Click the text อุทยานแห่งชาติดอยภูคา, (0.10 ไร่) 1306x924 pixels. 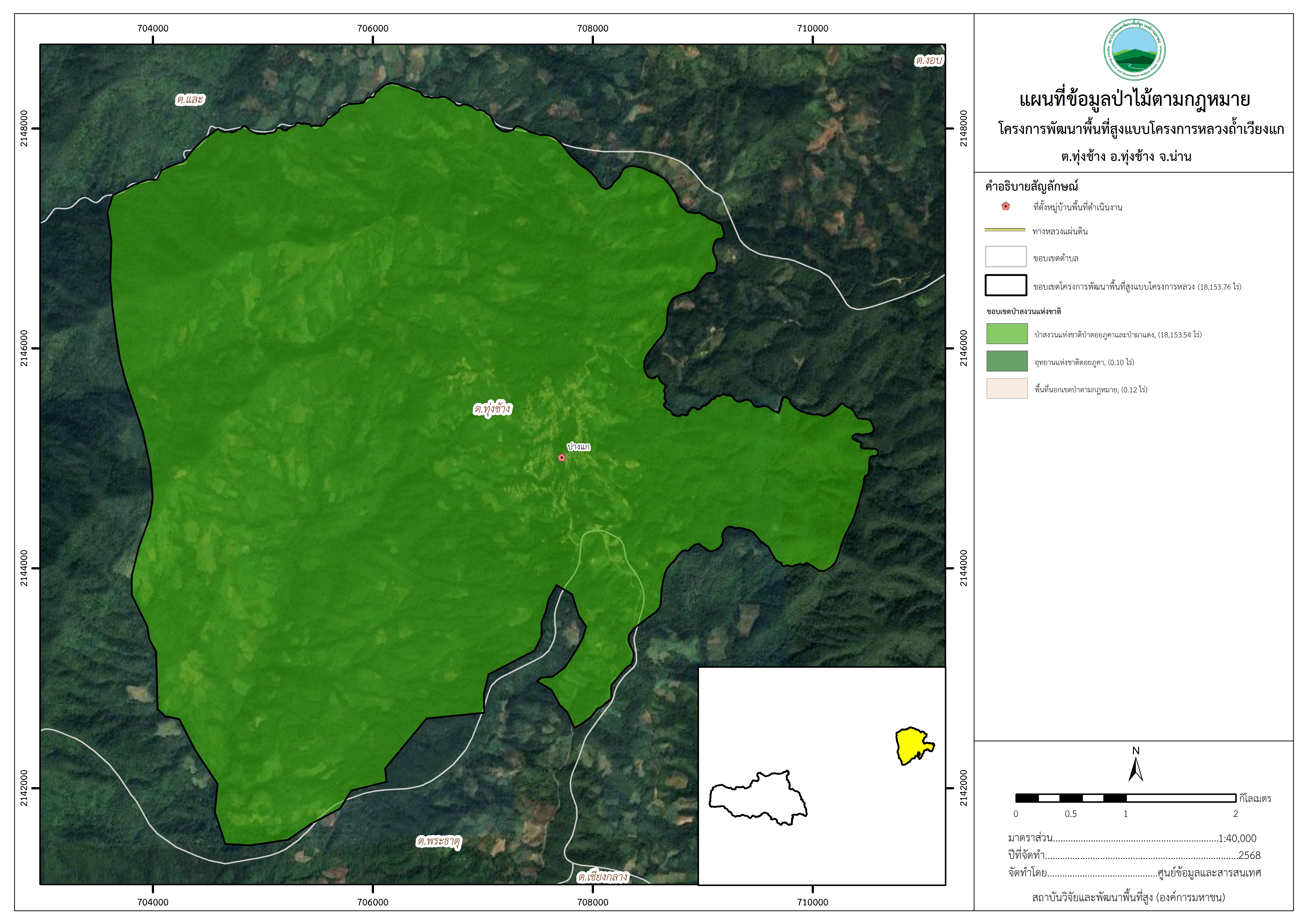[x=1084, y=362]
